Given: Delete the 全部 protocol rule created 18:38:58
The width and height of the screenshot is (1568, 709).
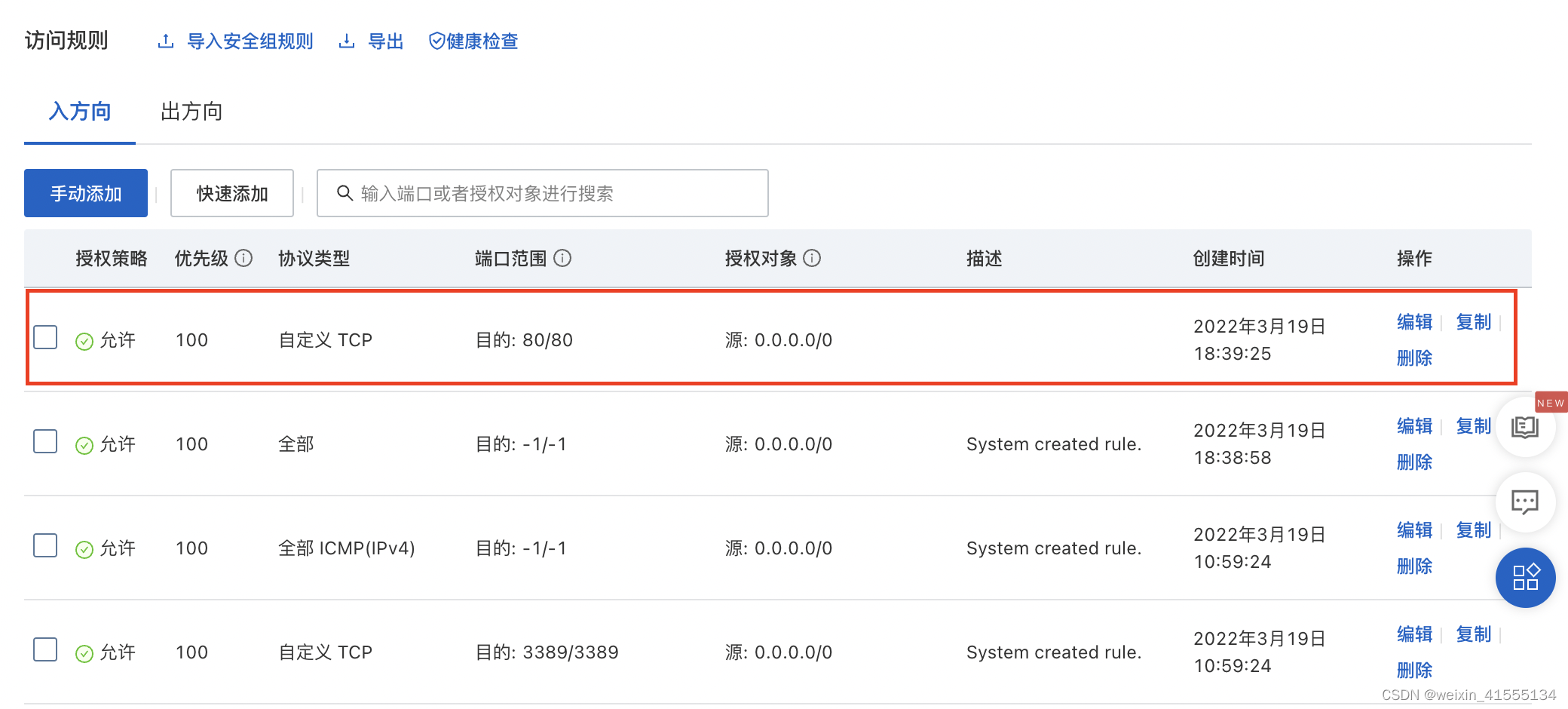Looking at the screenshot, I should [1414, 462].
